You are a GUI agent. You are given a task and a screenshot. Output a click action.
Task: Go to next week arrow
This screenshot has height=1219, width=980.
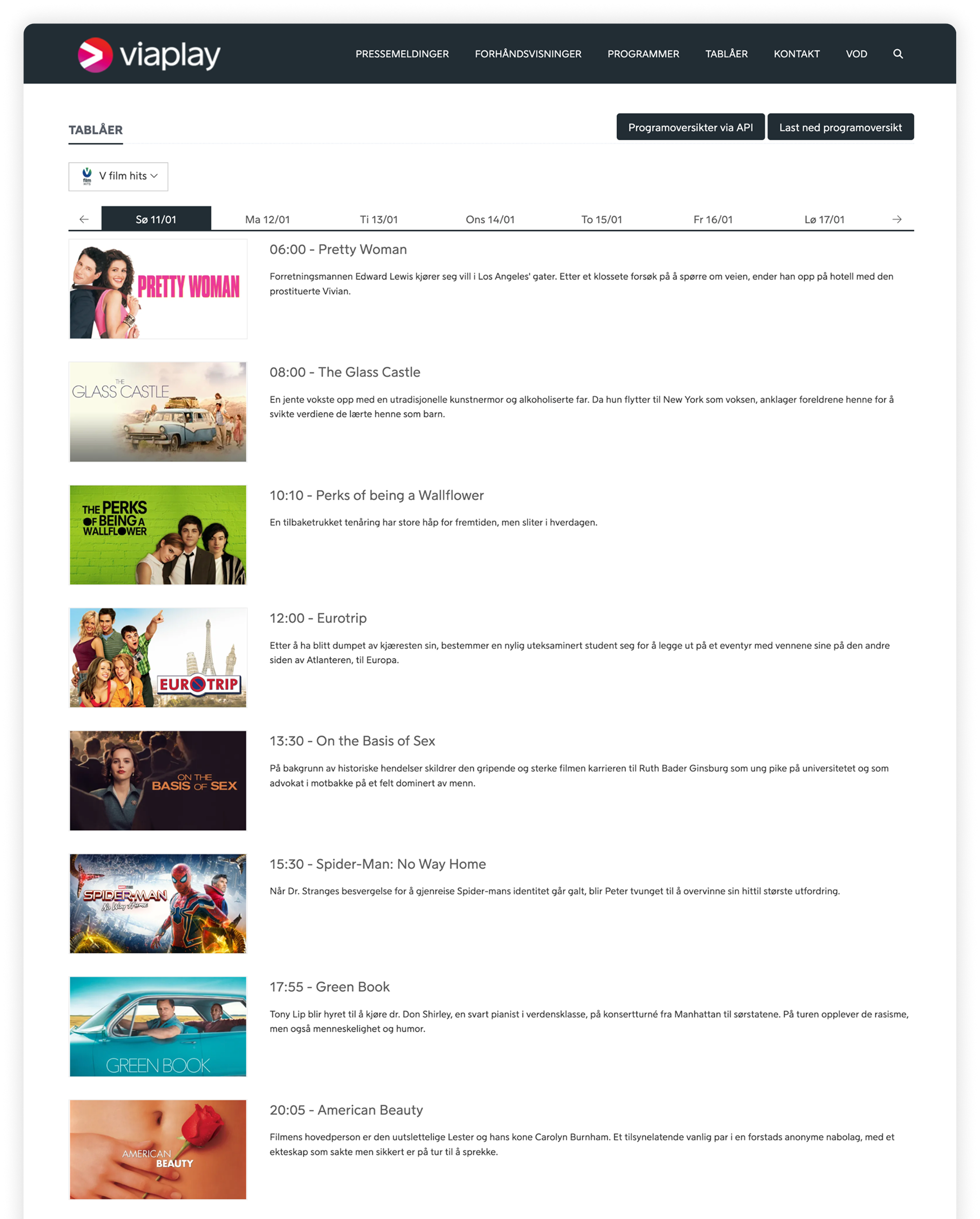click(896, 219)
